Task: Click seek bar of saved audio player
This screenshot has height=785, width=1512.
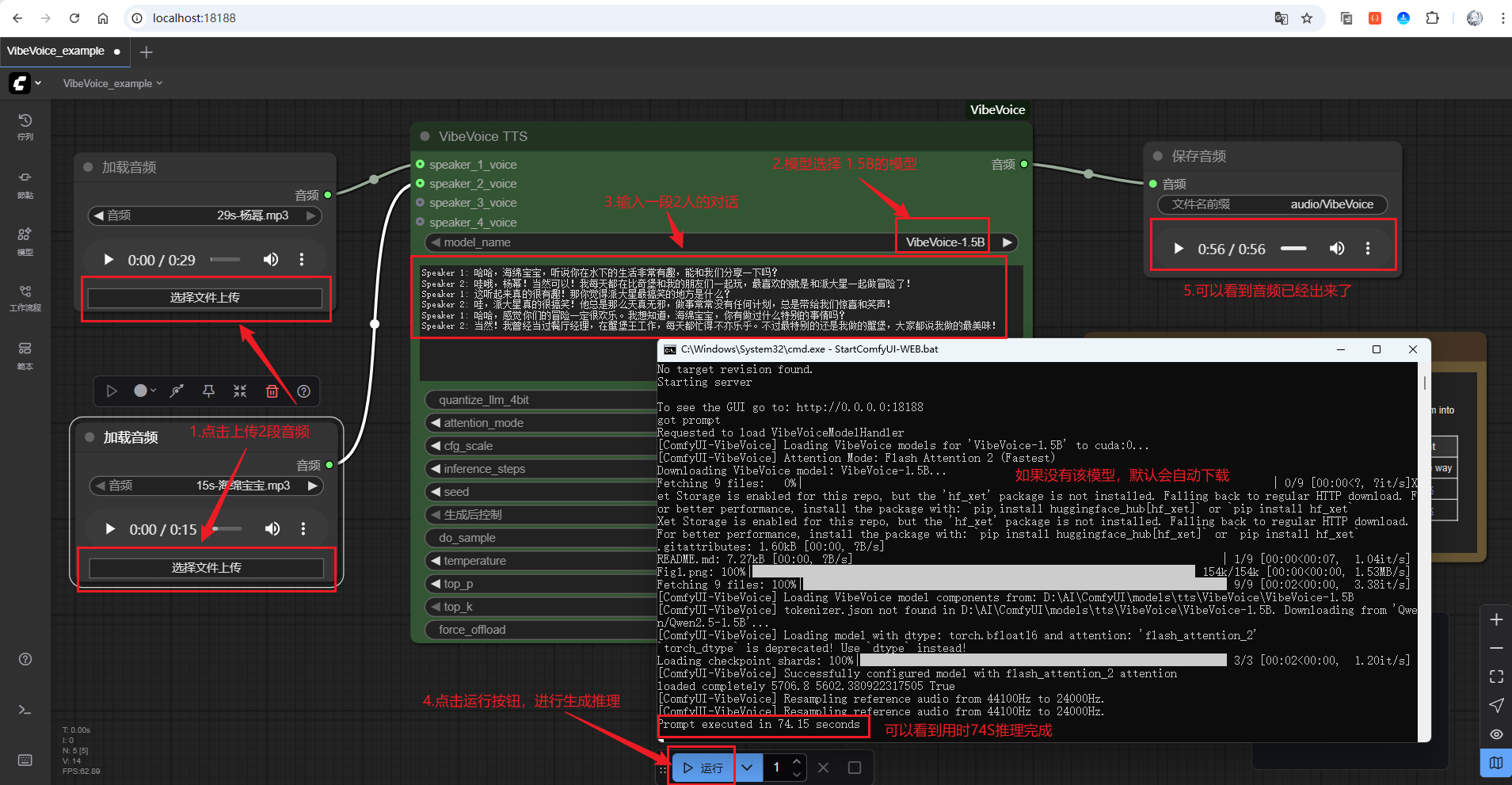Action: tap(1293, 248)
